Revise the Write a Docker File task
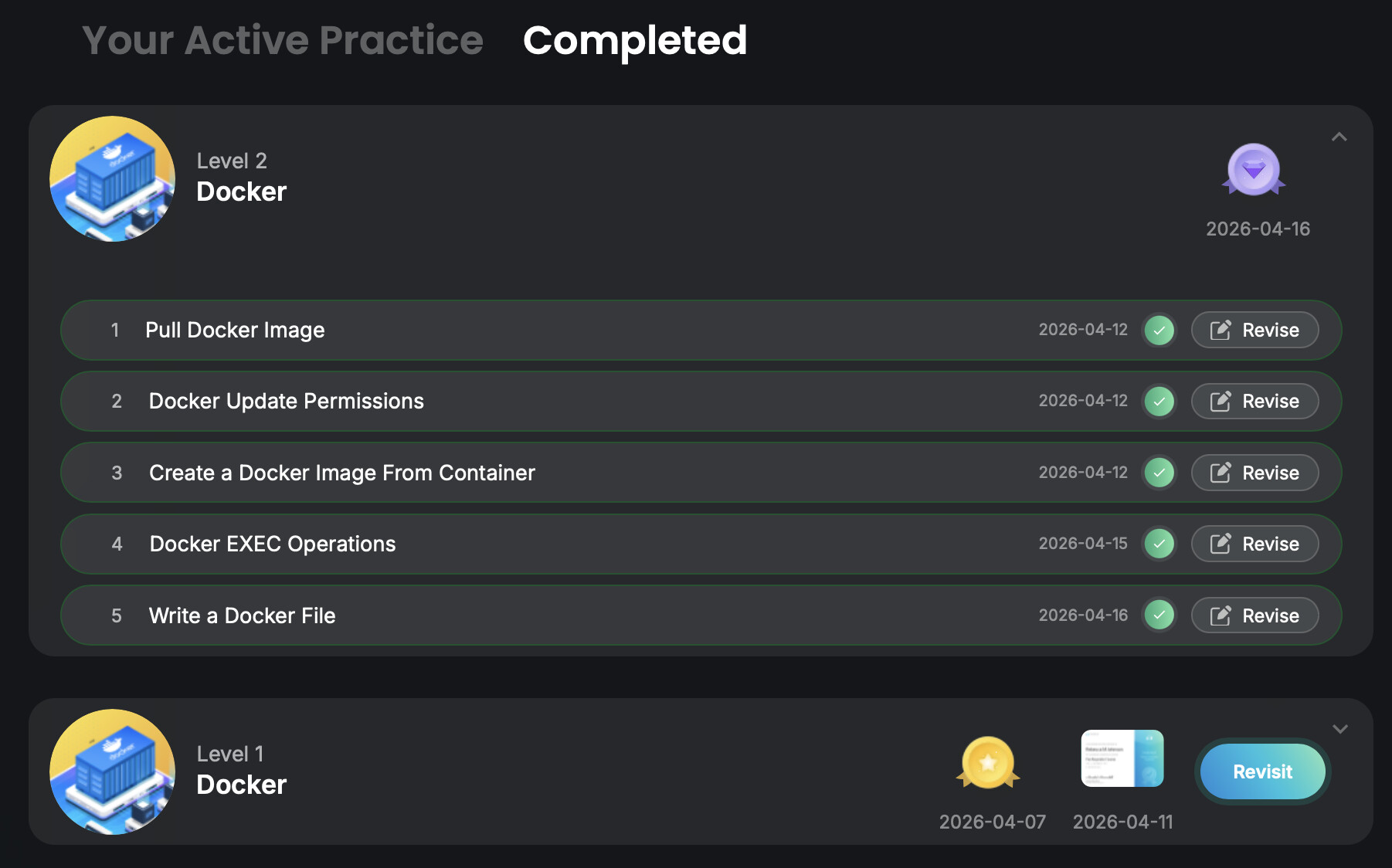 click(x=1254, y=615)
